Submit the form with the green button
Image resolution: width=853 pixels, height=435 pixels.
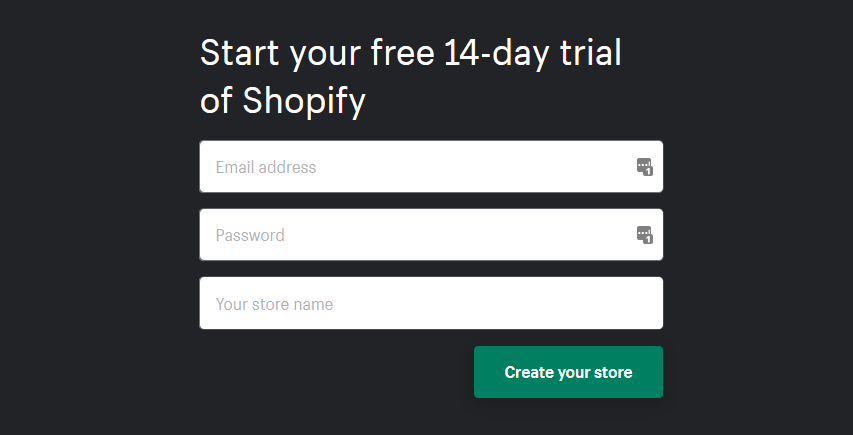tap(568, 372)
